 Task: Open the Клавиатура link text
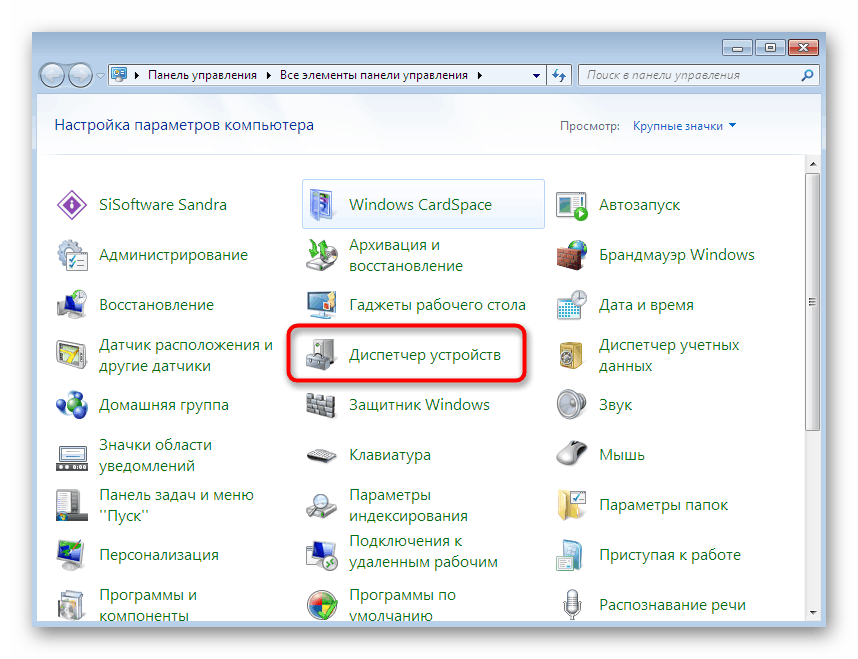pos(390,455)
